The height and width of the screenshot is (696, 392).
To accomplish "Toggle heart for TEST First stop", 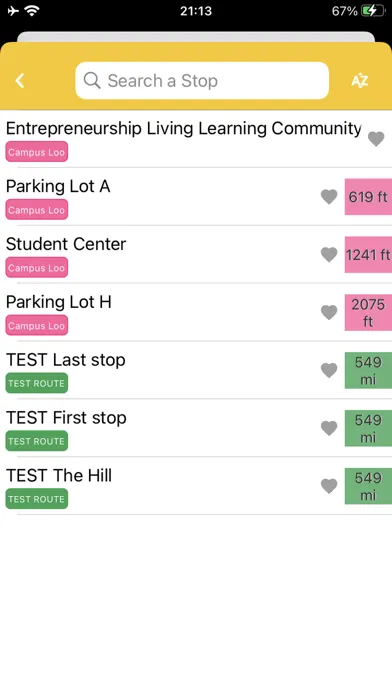I will click(x=329, y=428).
